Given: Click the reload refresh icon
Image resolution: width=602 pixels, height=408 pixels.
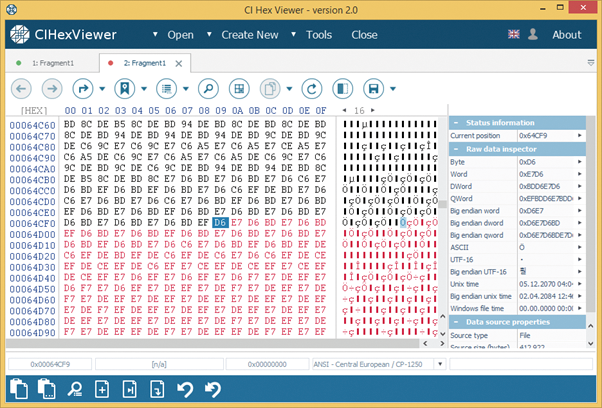Looking at the screenshot, I should tap(311, 89).
